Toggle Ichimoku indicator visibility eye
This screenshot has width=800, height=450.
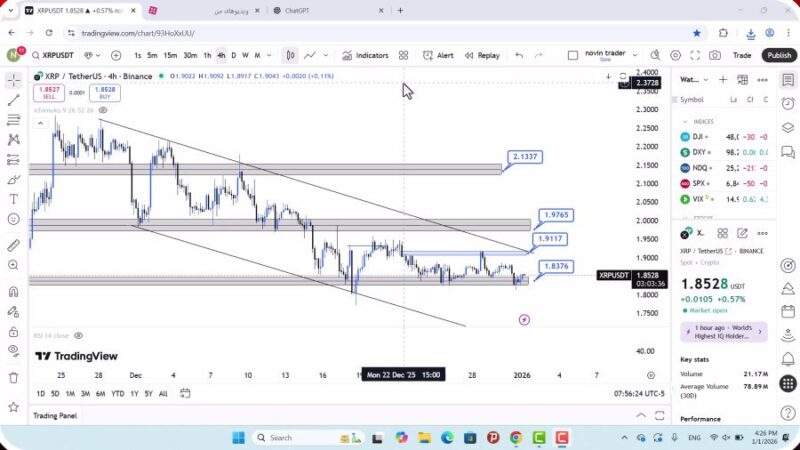click(102, 110)
